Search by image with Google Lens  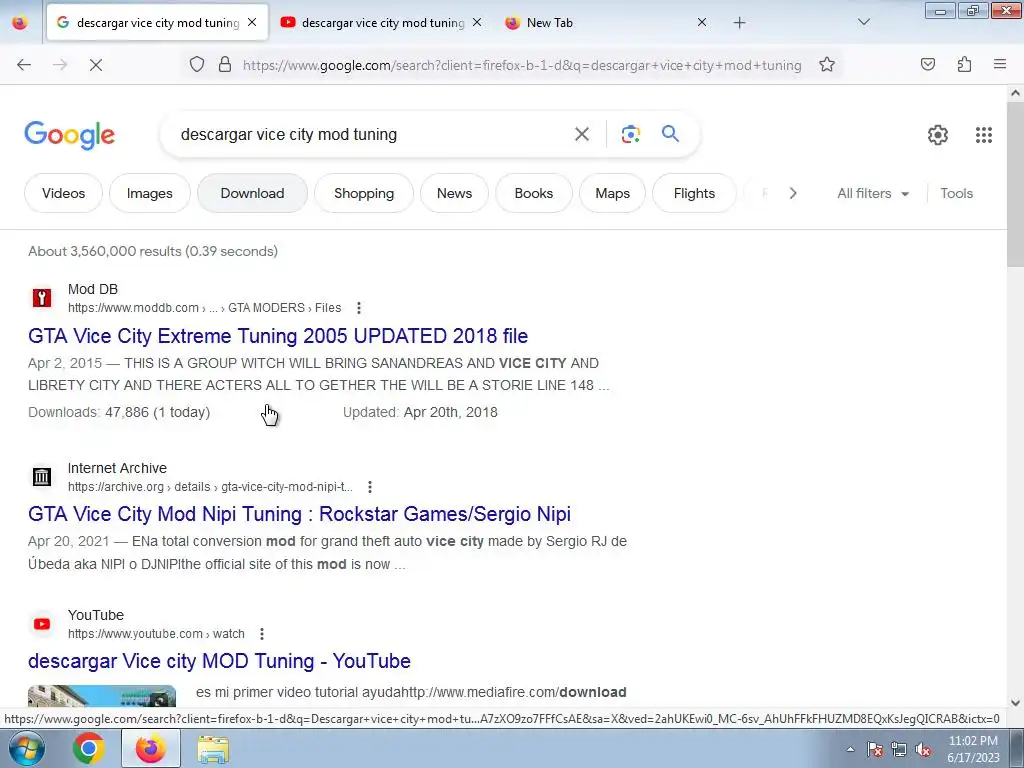point(631,135)
